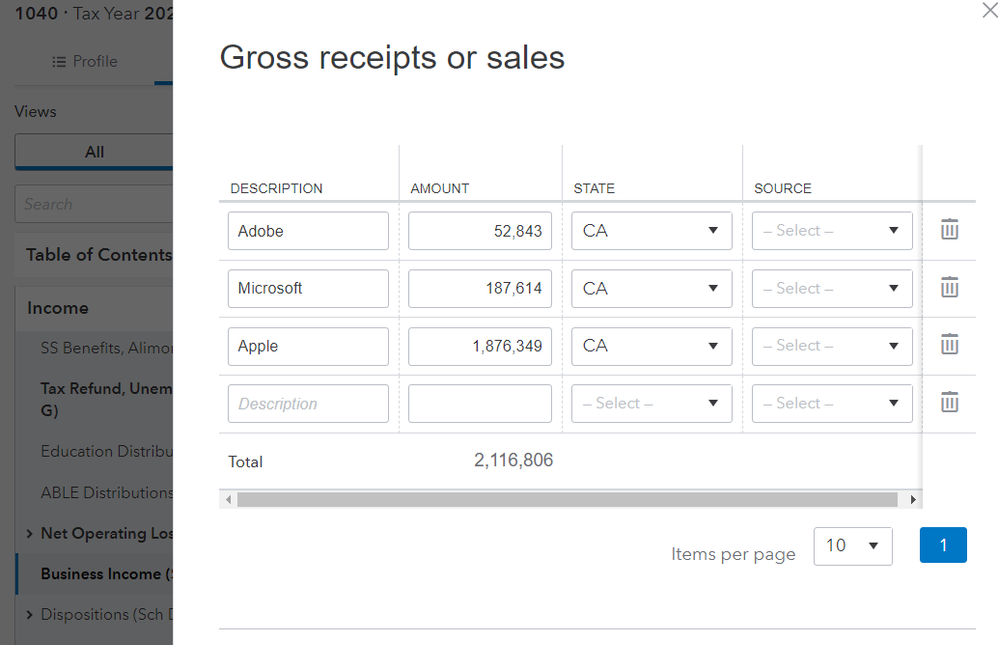This screenshot has width=998, height=645.
Task: Edit the Apple amount field
Action: click(480, 346)
